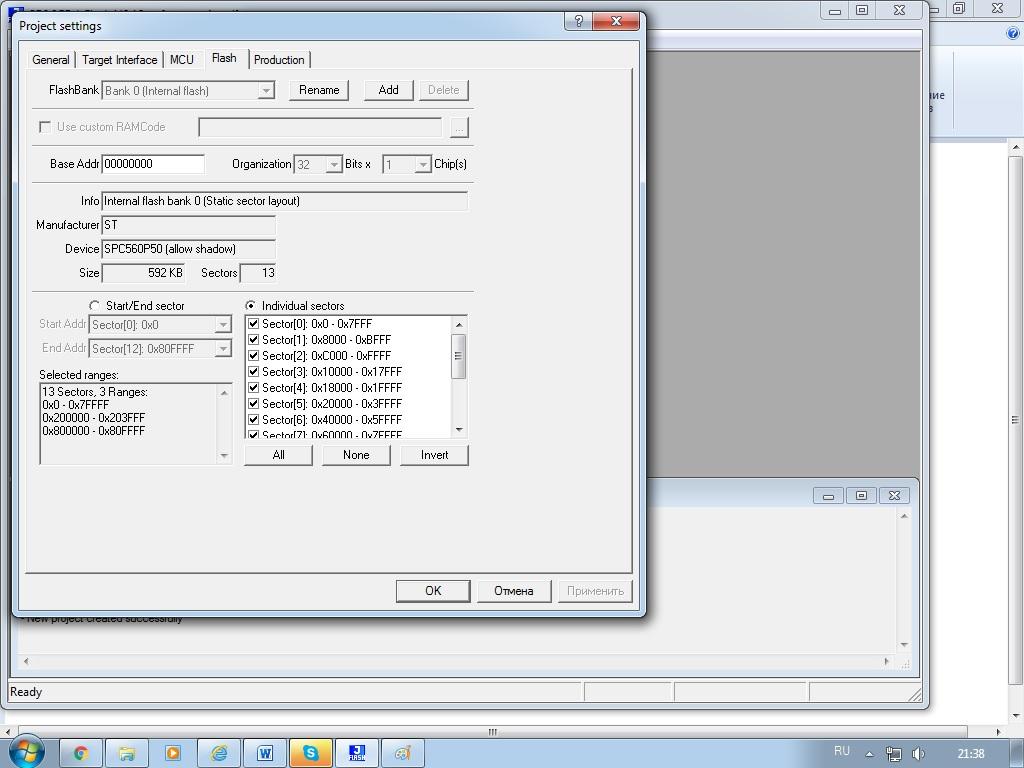Click the Base Addr input field
This screenshot has width=1024, height=768.
(x=153, y=164)
